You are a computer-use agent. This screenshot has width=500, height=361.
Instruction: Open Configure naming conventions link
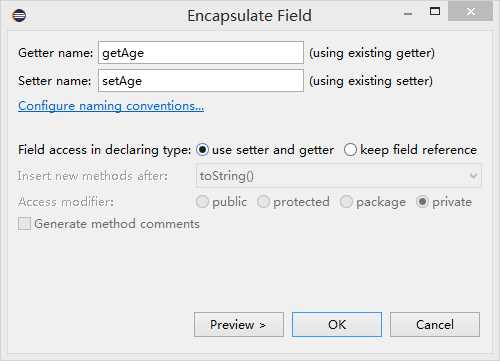pyautogui.click(x=111, y=106)
